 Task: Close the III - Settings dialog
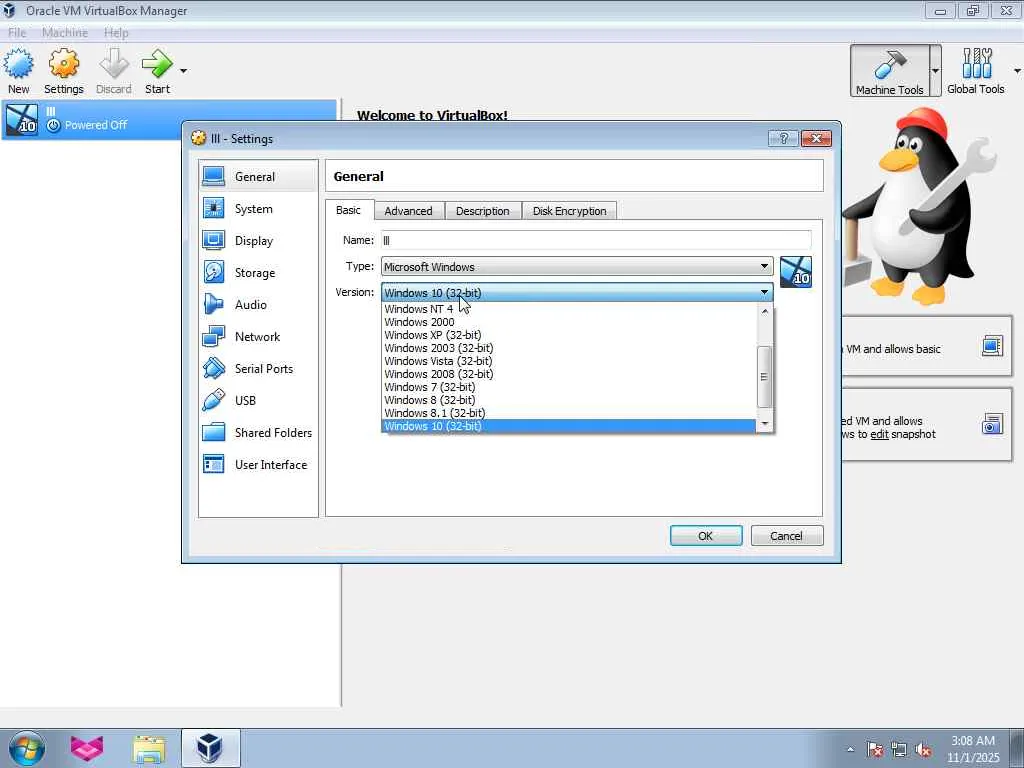(x=816, y=138)
